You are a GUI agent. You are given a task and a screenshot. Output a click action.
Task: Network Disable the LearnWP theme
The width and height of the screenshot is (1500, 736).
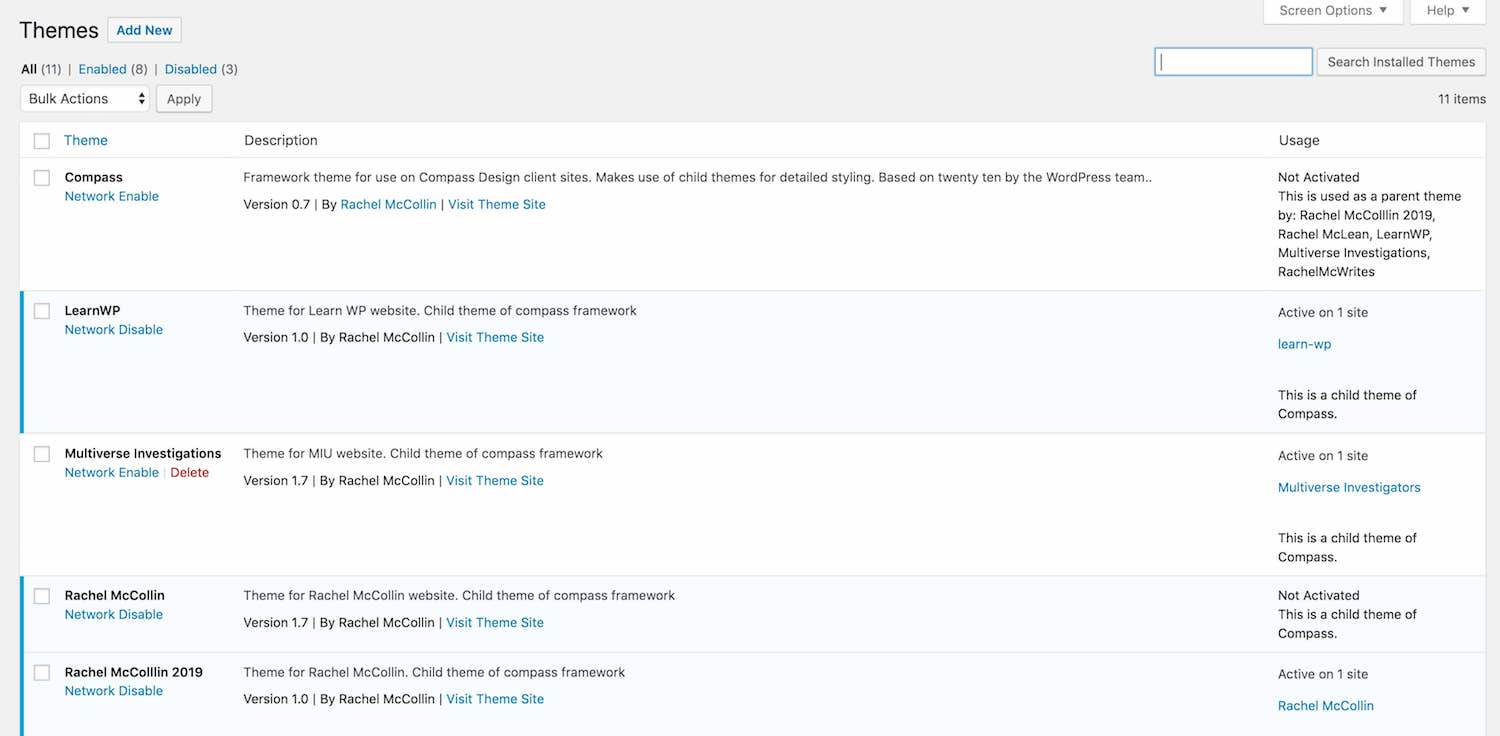[x=113, y=329]
